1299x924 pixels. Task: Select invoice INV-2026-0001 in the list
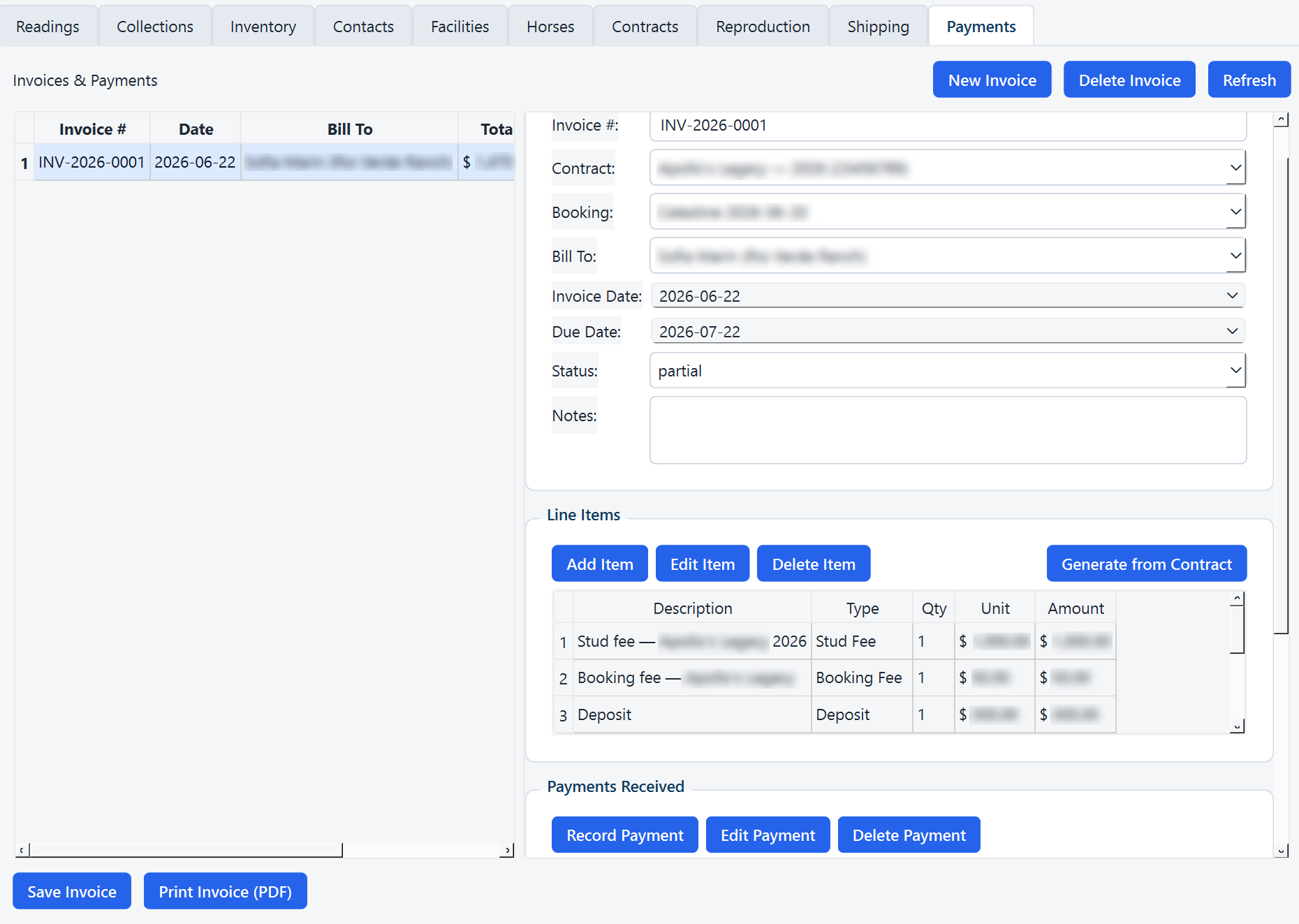[91, 162]
